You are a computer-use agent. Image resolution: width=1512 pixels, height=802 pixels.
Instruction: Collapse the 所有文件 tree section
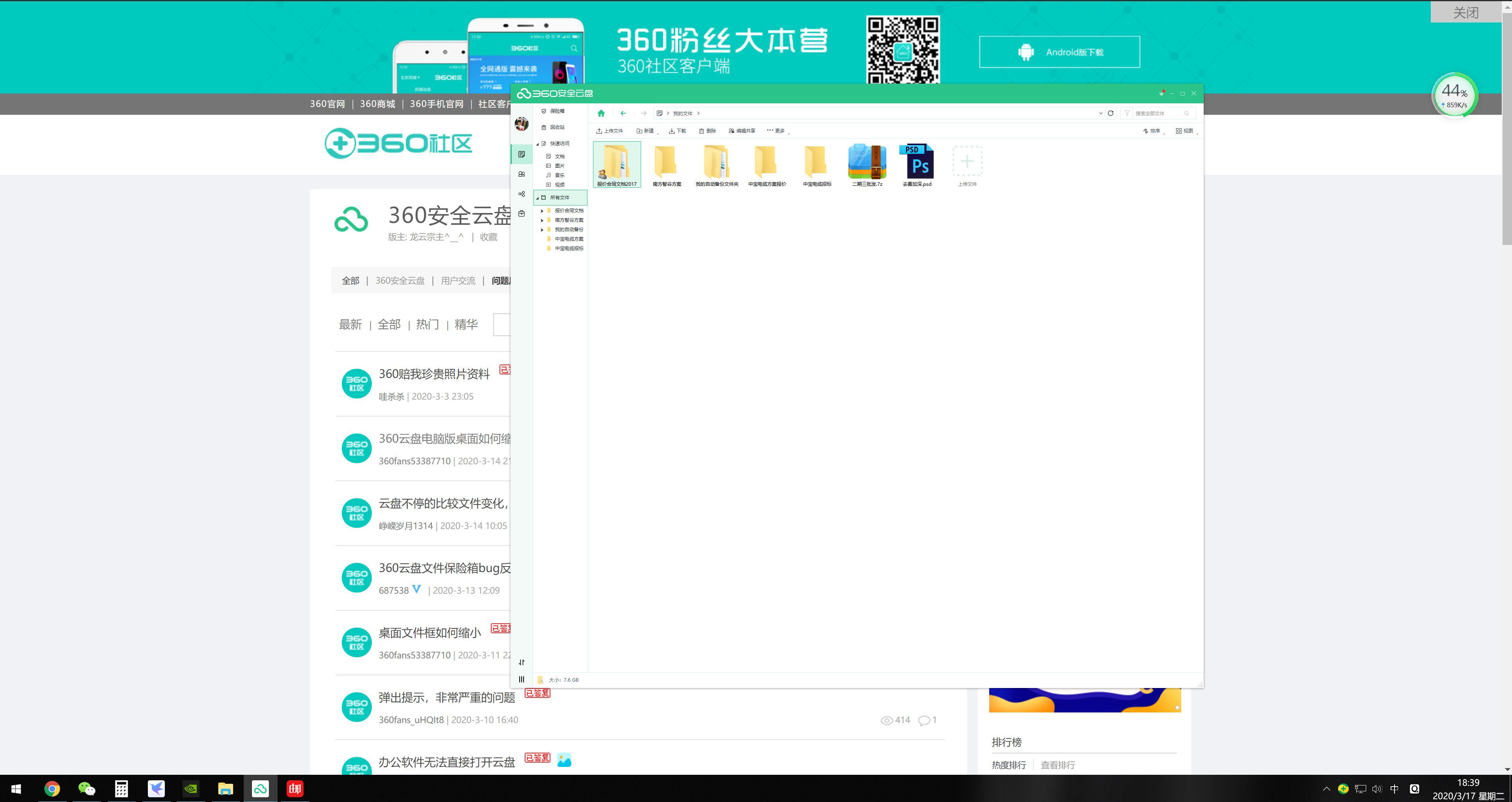tap(537, 198)
